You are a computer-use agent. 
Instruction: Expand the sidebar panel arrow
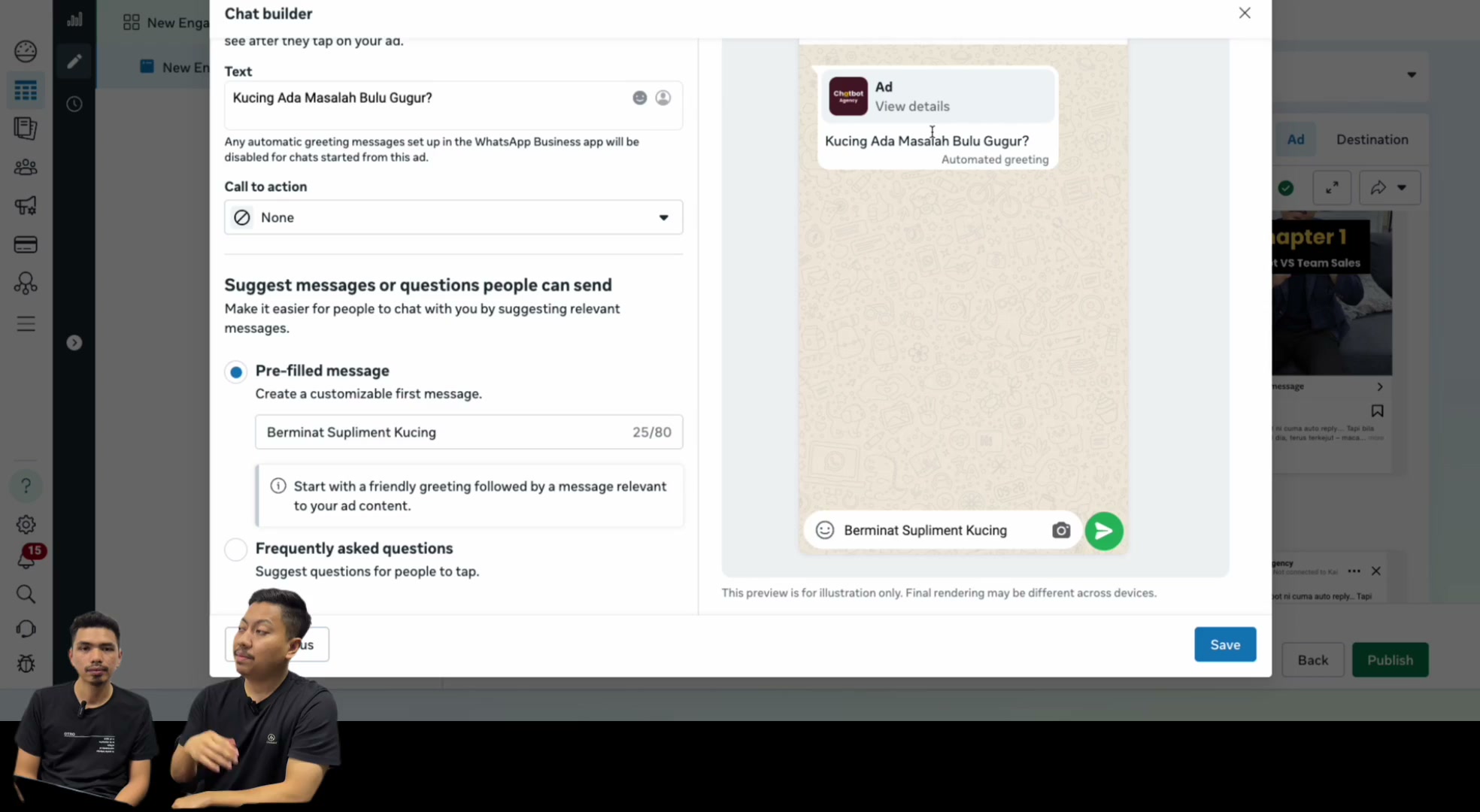[74, 343]
